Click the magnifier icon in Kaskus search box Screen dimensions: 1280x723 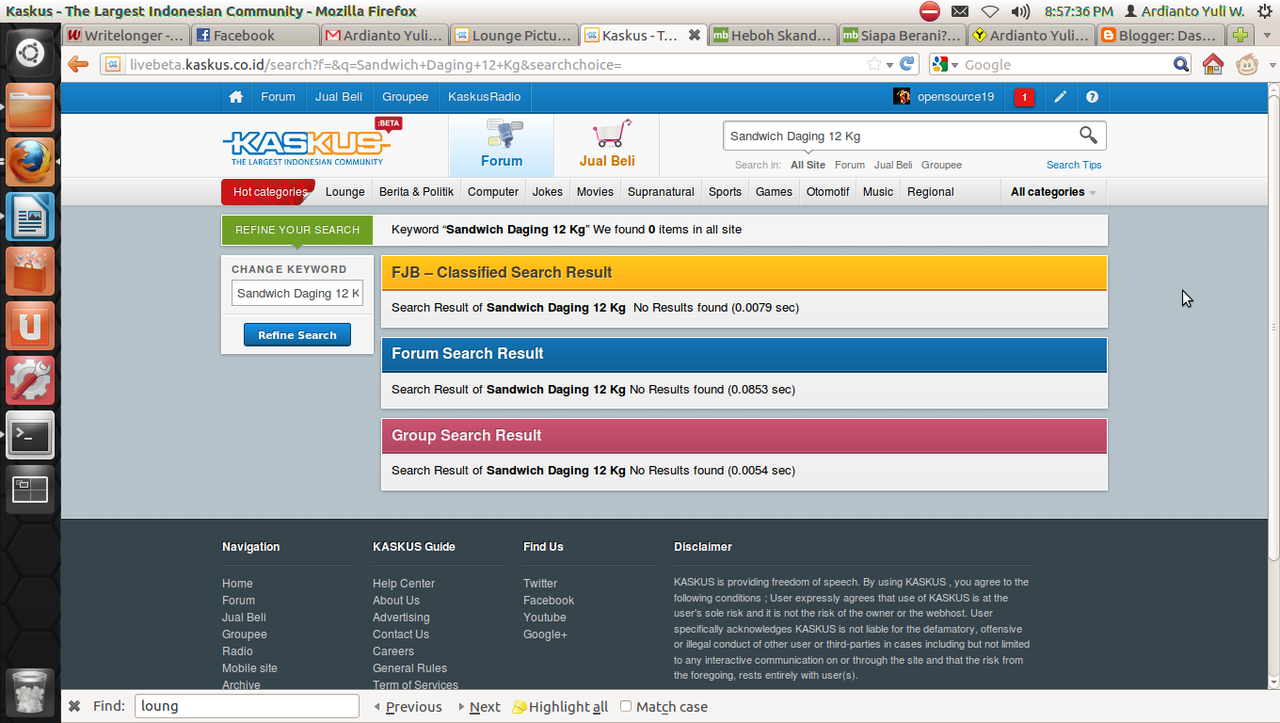pyautogui.click(x=1088, y=135)
